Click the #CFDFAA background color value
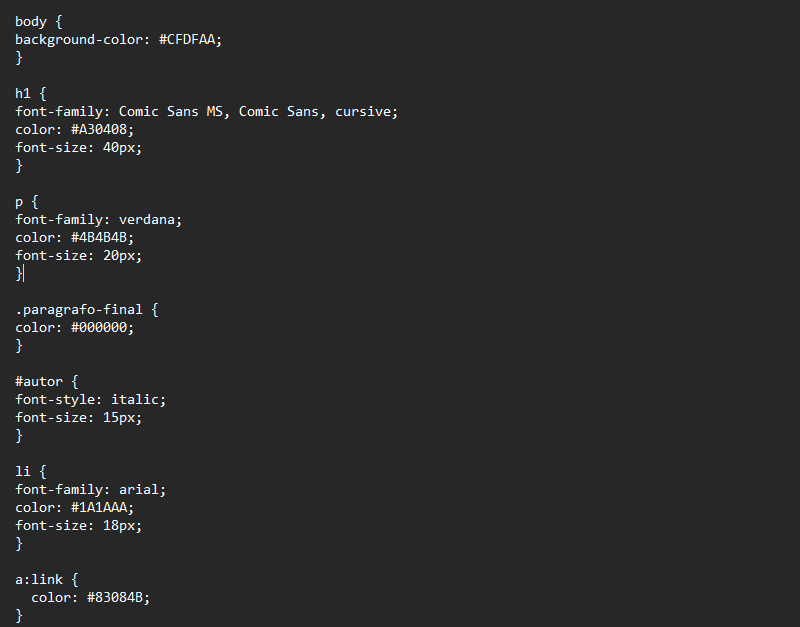The height and width of the screenshot is (627, 800). (187, 40)
